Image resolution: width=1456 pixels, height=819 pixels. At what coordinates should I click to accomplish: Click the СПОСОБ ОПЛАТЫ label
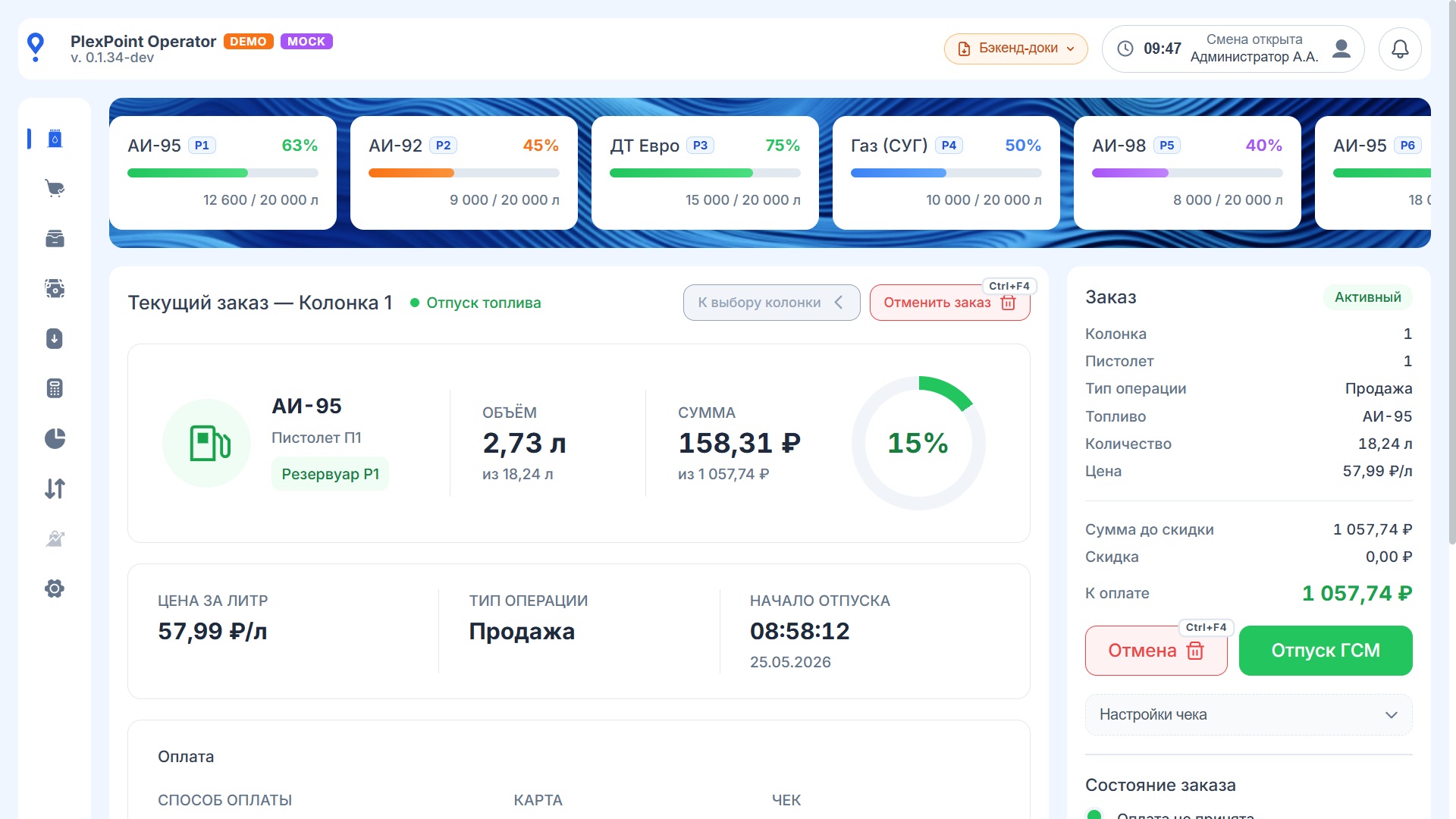pyautogui.click(x=224, y=800)
